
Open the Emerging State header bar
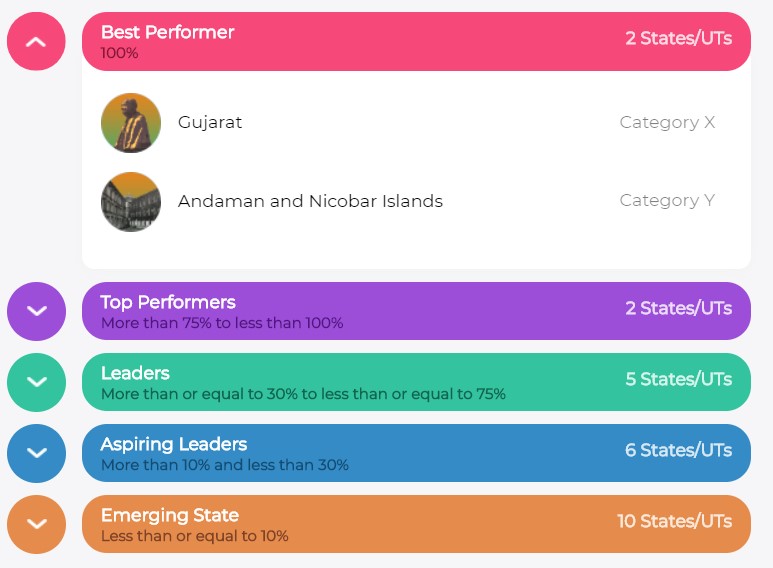click(x=416, y=524)
